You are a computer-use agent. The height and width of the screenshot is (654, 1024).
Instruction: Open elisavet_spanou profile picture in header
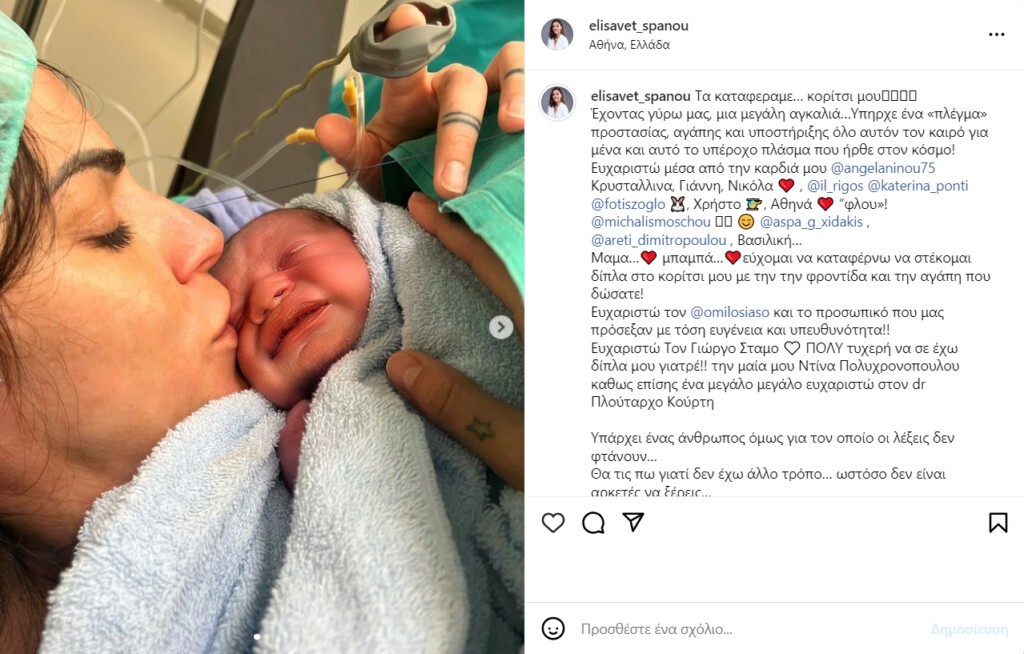[557, 34]
